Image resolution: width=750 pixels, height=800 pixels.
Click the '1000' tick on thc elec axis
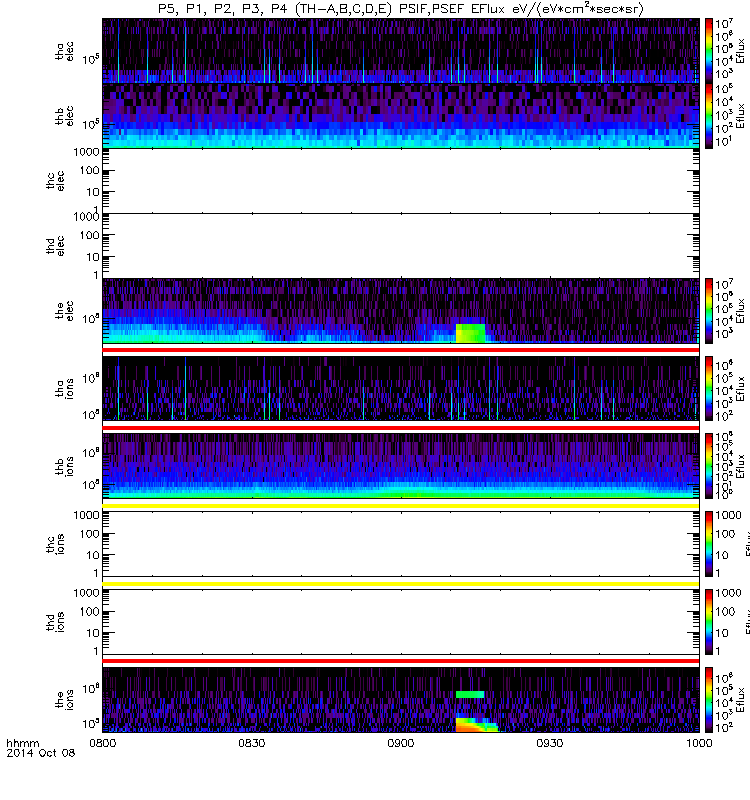(86, 152)
